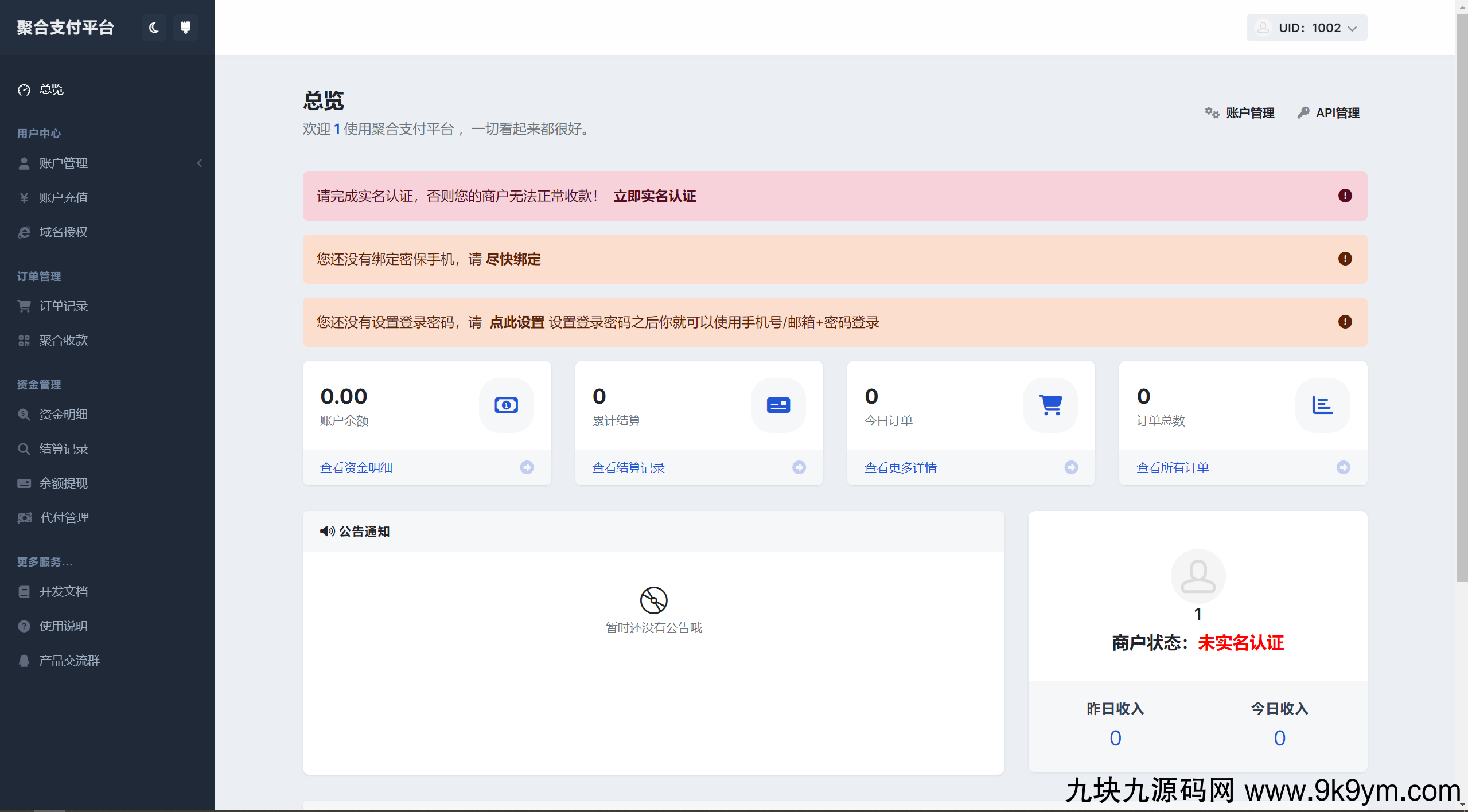Screen dimensions: 1468x812
Task: Click the 聚合支付平台 logo title
Action: 65,28
